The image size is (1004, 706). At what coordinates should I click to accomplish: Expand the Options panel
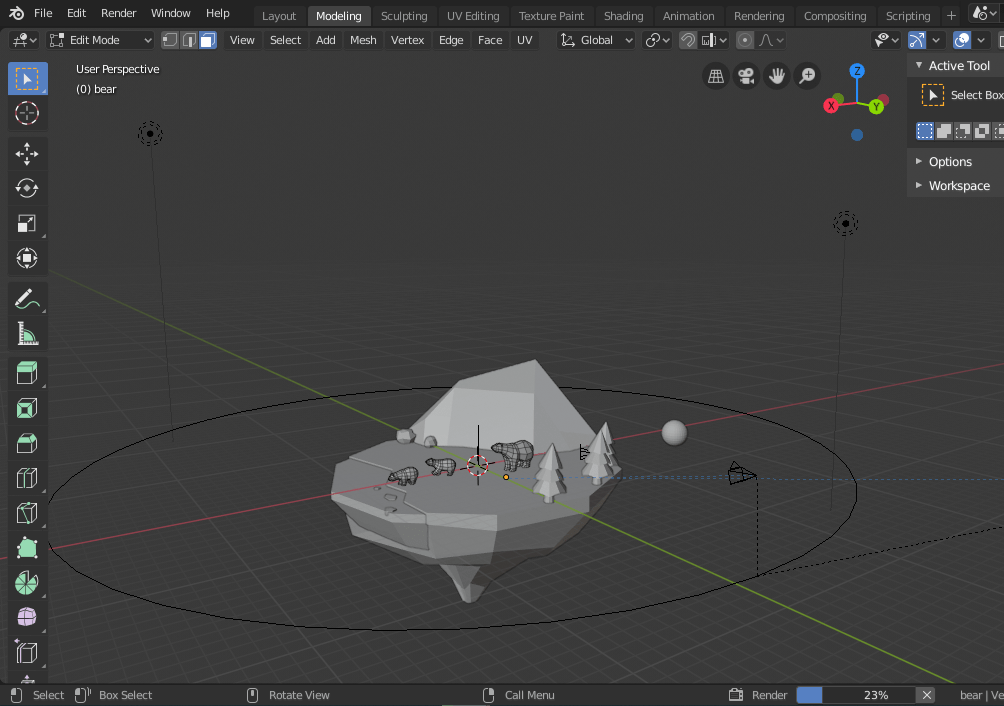[x=950, y=162]
